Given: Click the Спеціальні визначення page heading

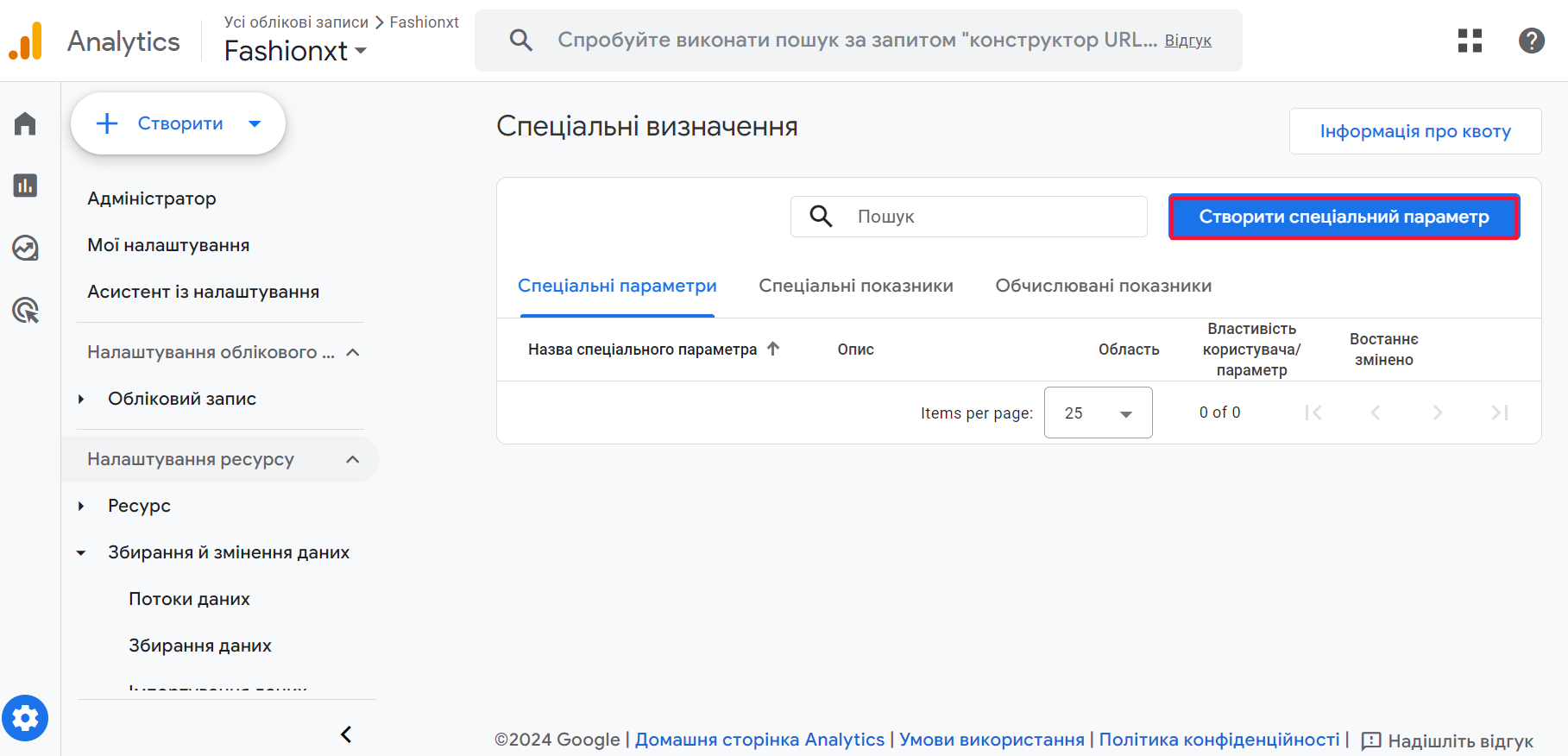Looking at the screenshot, I should [647, 126].
